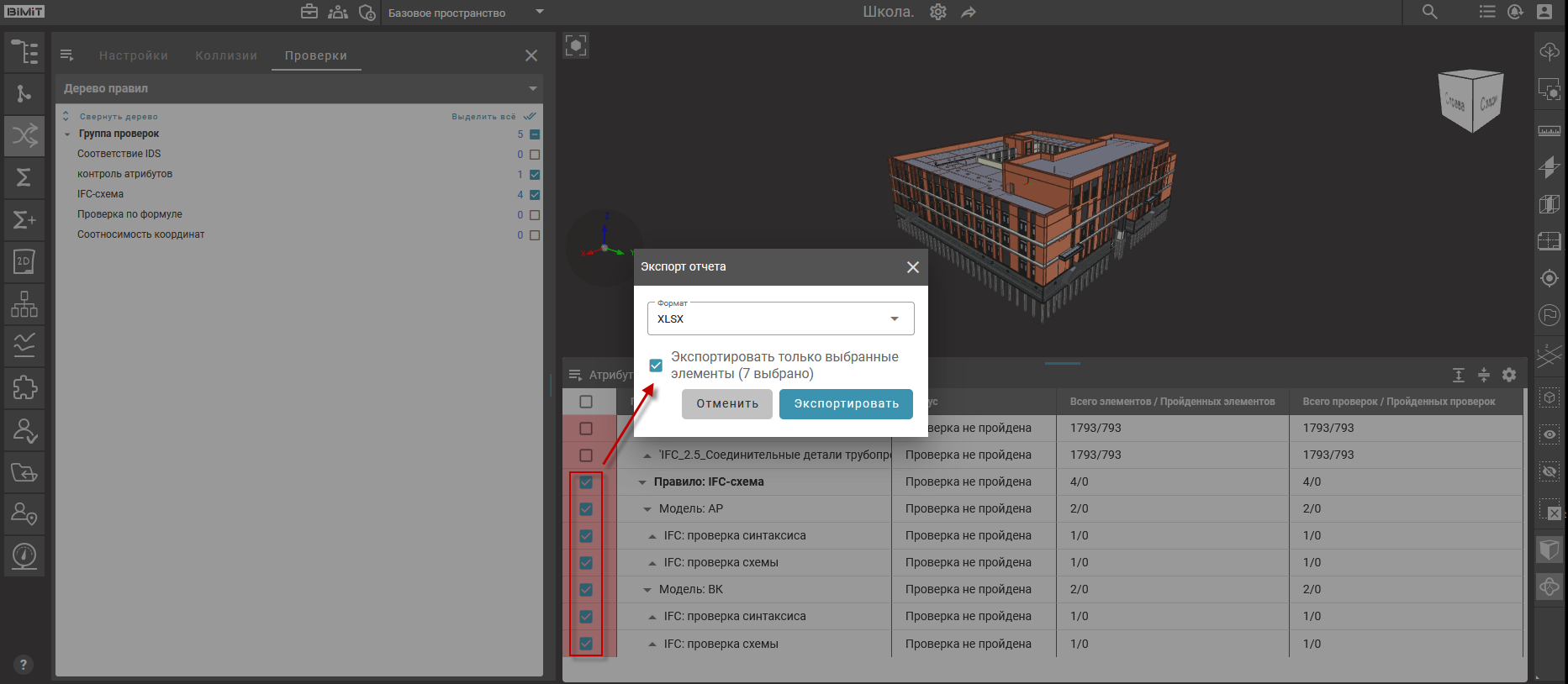Collapse the Группа проверок tree node
The image size is (1568, 684).
point(67,134)
